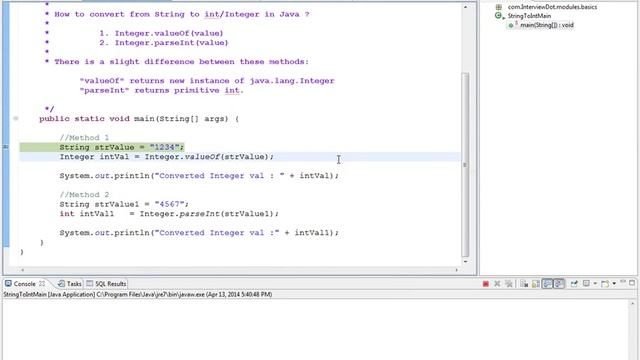Click the package icon in Outline
The width and height of the screenshot is (640, 360).
pyautogui.click(x=499, y=7)
